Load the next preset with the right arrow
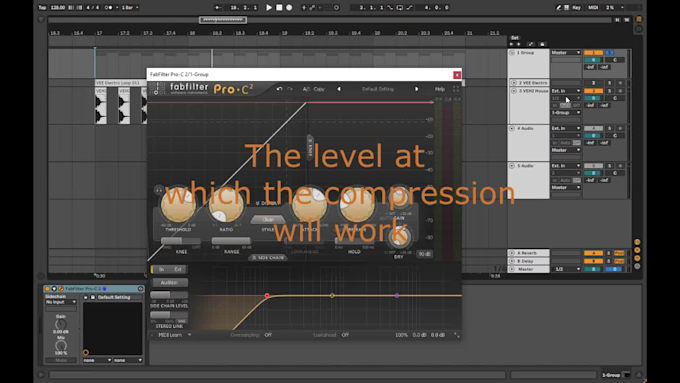680x383 pixels. coord(417,89)
